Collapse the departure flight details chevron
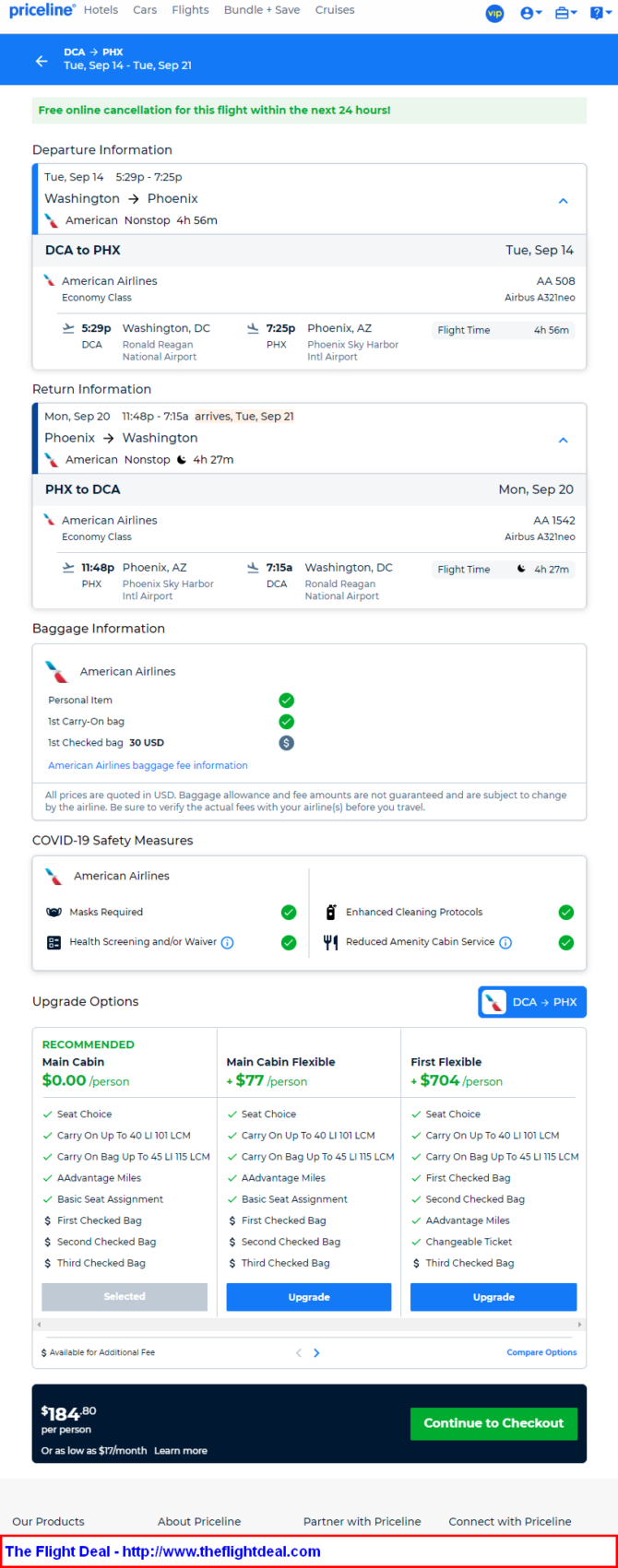This screenshot has height=1568, width=618. (x=564, y=201)
